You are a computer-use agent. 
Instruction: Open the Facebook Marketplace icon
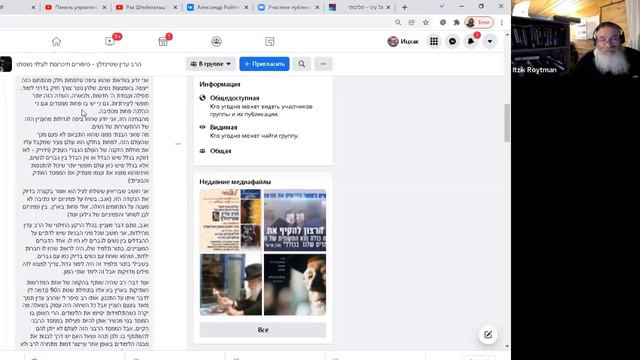pos(163,42)
